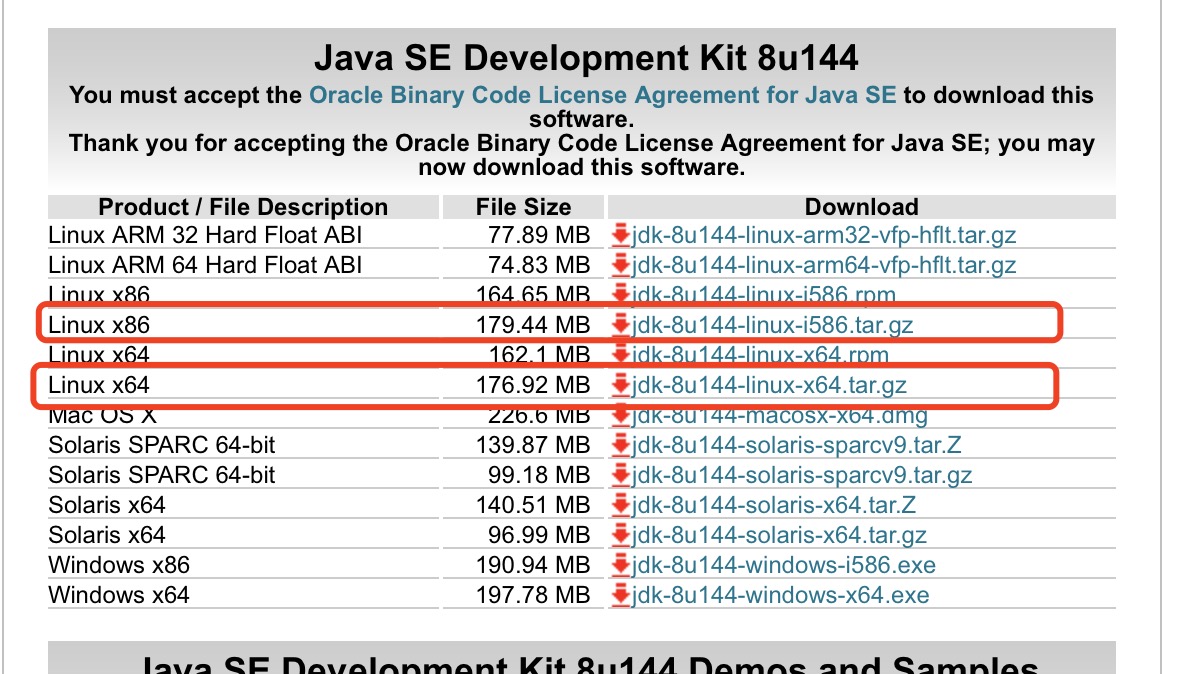Click the '99.18 MB' file size
Viewport: 1184px width, 674px height.
539,475
